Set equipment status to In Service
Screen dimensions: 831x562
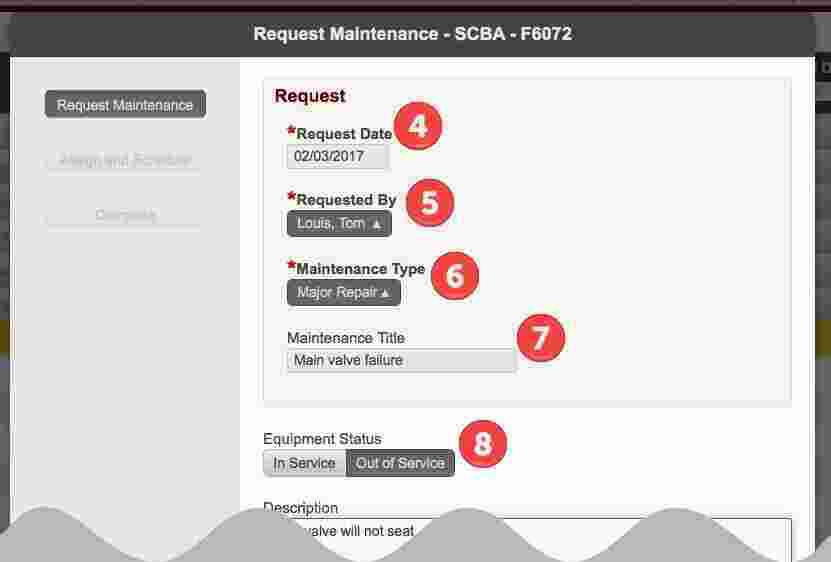304,463
